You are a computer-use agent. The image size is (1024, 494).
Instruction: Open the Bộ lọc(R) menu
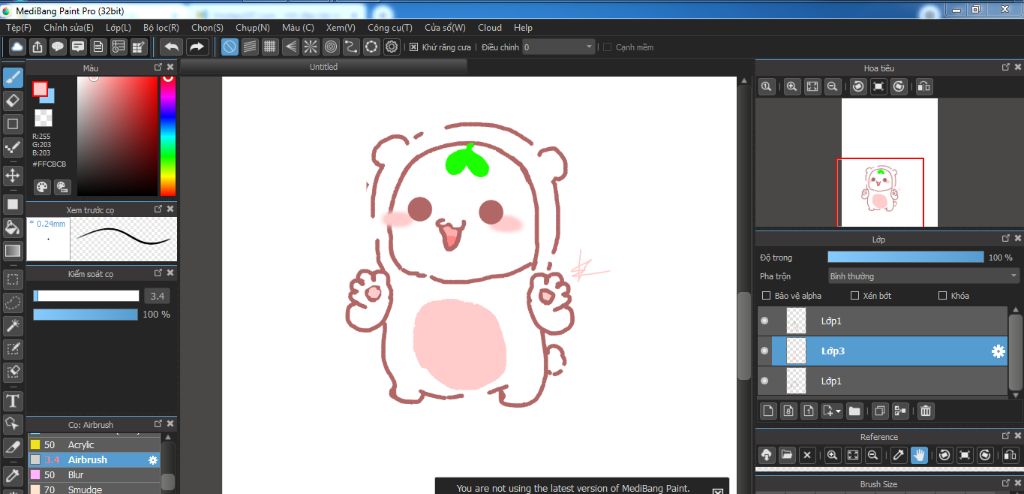161,27
